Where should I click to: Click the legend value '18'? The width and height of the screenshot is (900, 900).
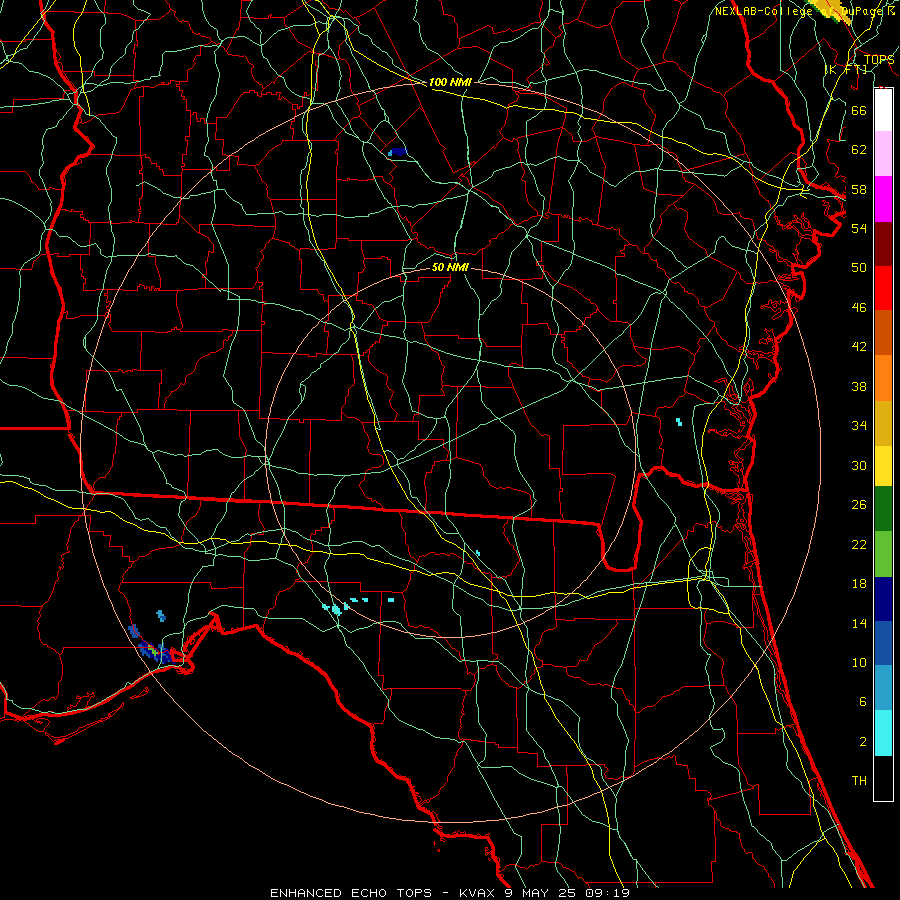859,584
